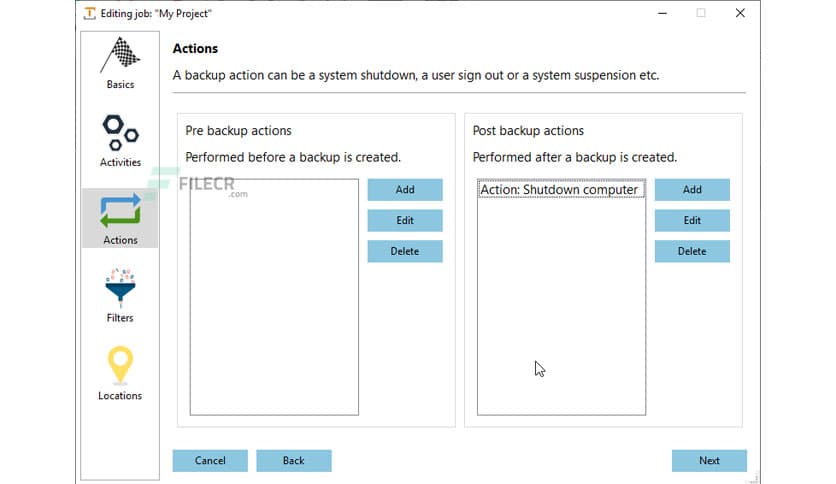
Task: Switch to the Locations section label
Action: coord(120,396)
